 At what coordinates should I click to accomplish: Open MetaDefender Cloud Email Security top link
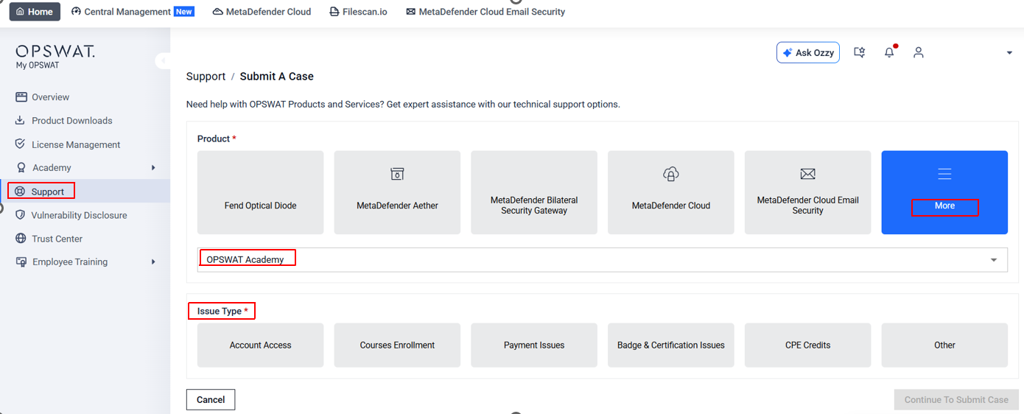click(485, 12)
